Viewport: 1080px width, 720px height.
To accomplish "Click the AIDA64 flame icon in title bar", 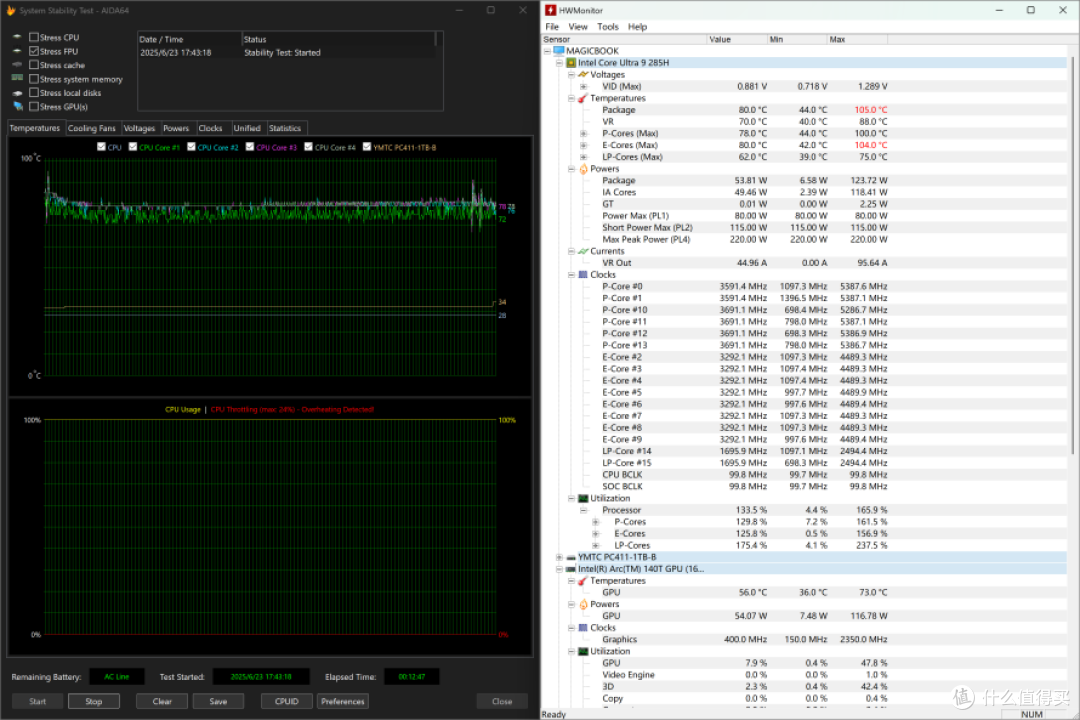I will (x=10, y=10).
